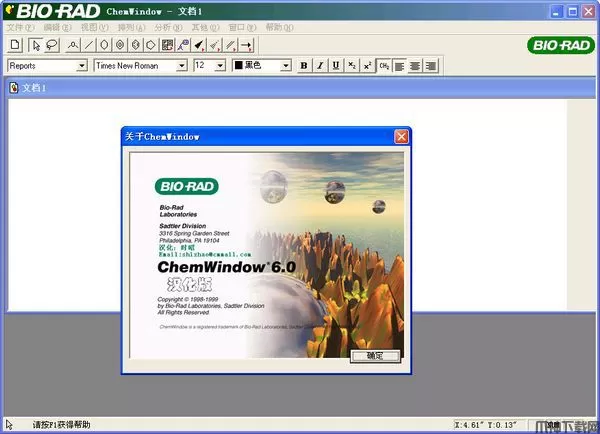
Task: Select the Lasso selection tool
Action: (52, 45)
